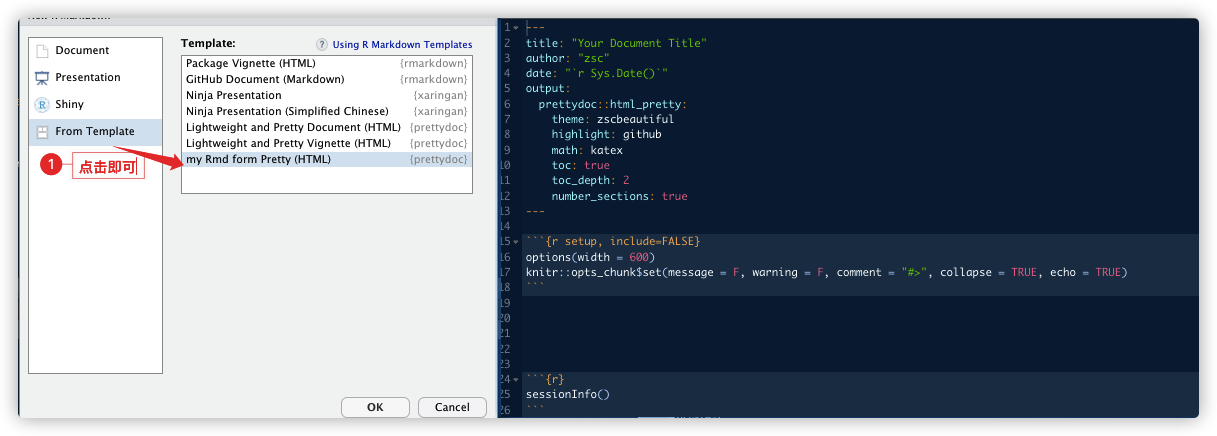This screenshot has width=1217, height=436.
Task: Click the OK button
Action: [375, 407]
